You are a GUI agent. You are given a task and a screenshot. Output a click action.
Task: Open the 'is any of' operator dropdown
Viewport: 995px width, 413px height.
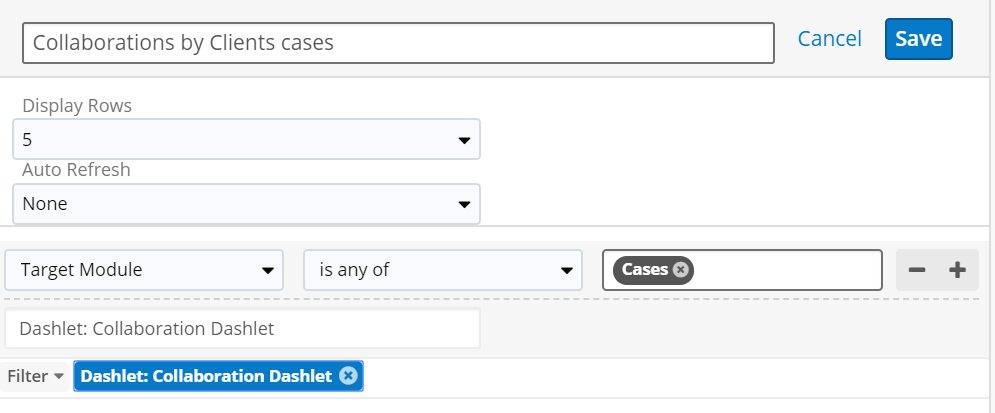click(x=443, y=270)
